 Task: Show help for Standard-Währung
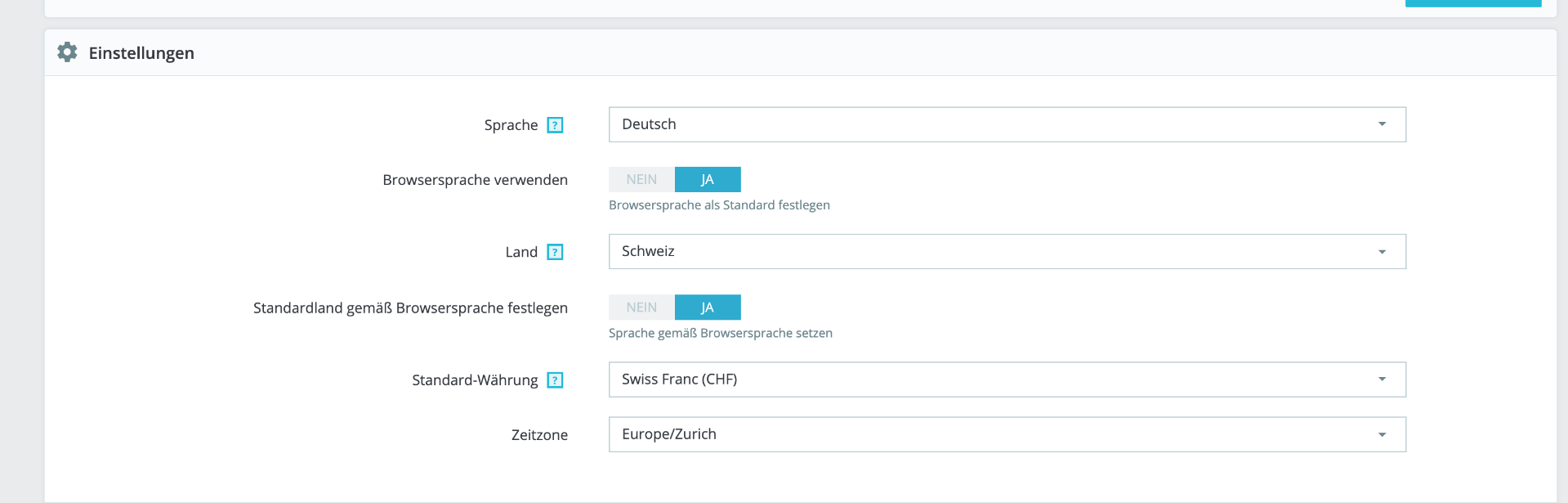[x=555, y=380]
